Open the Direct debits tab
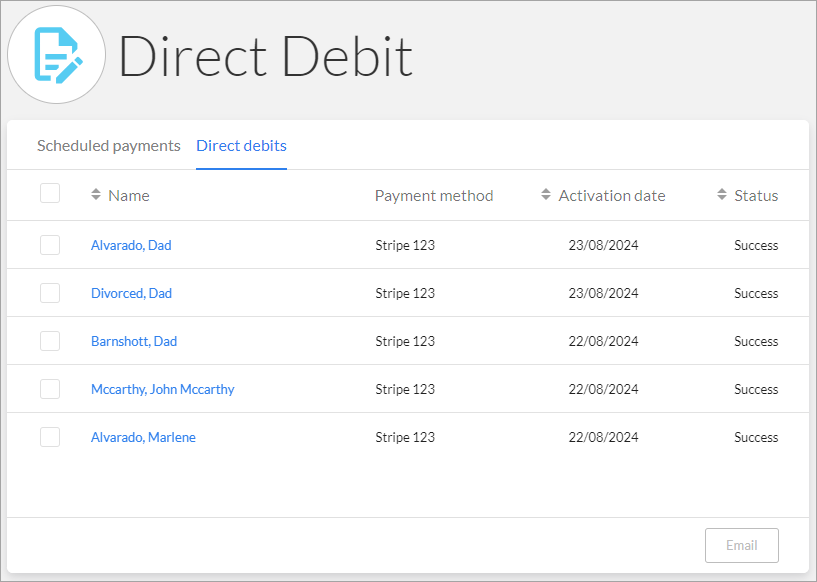817x582 pixels. click(x=241, y=145)
